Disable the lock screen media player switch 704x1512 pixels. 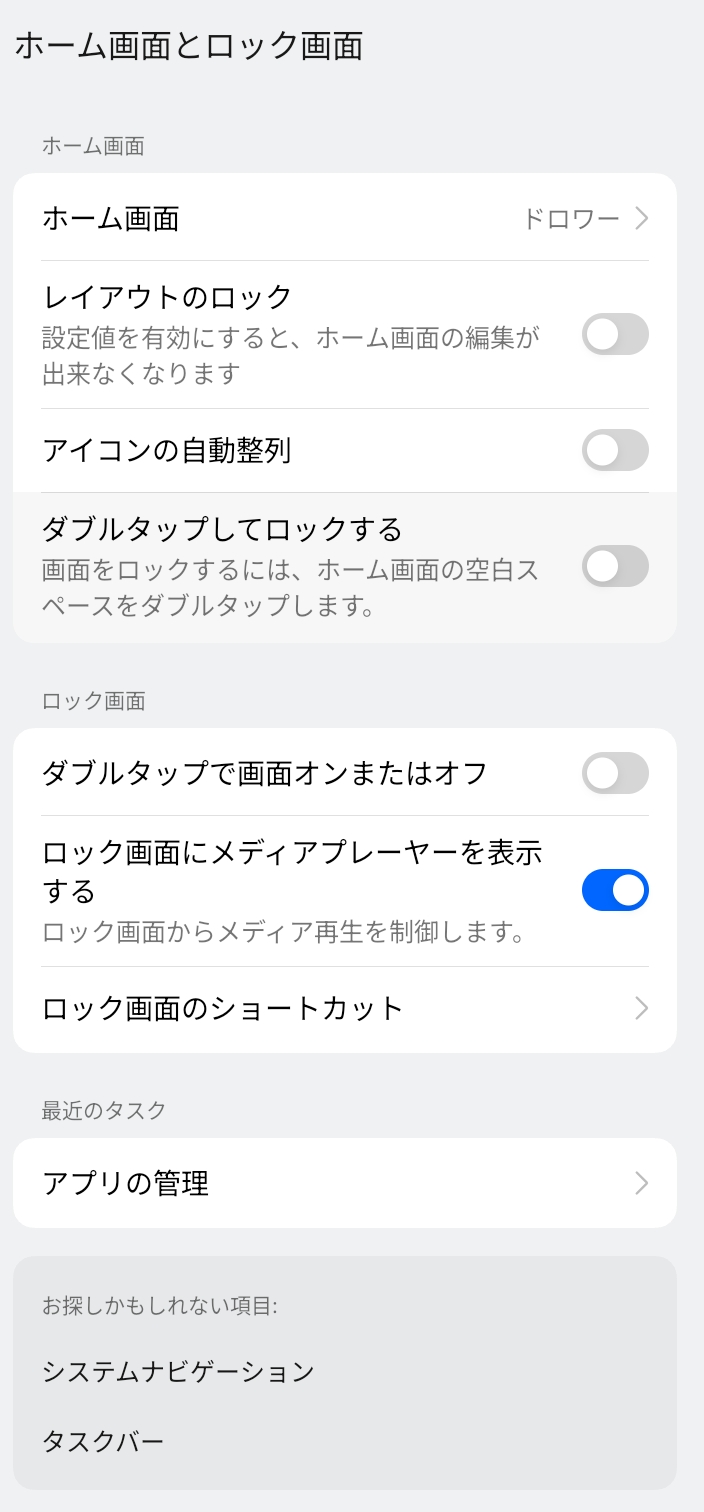point(615,890)
